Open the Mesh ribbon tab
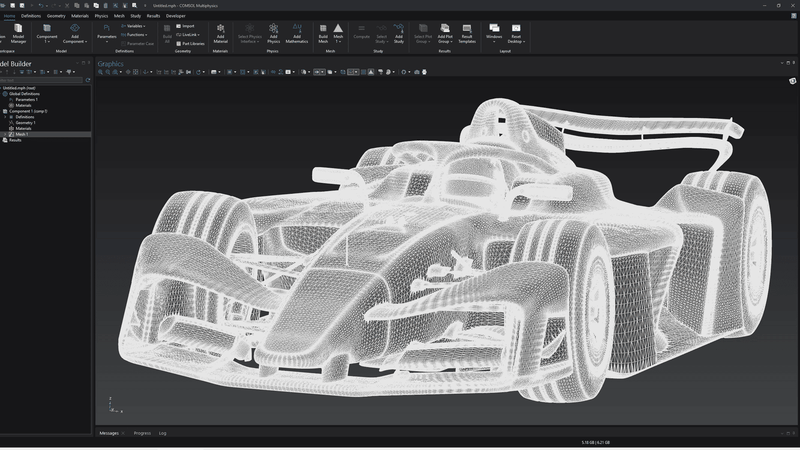 tap(119, 16)
